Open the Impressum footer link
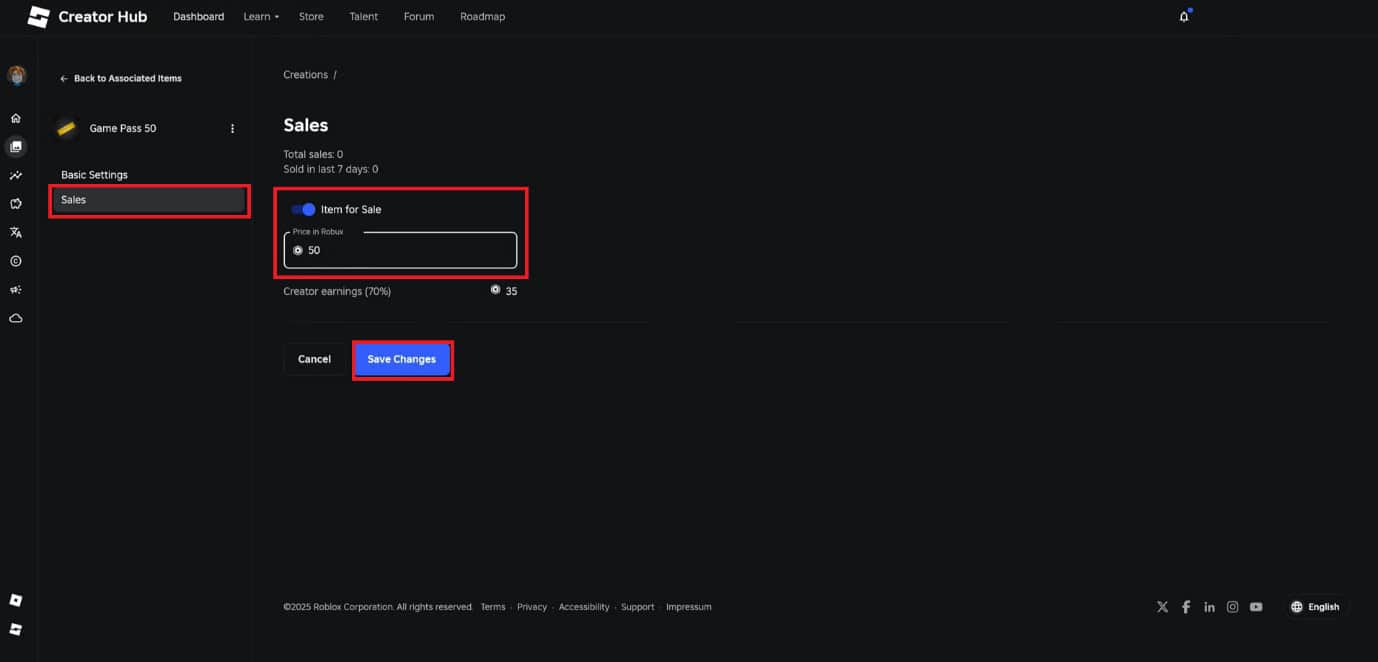1378x662 pixels. (x=689, y=607)
